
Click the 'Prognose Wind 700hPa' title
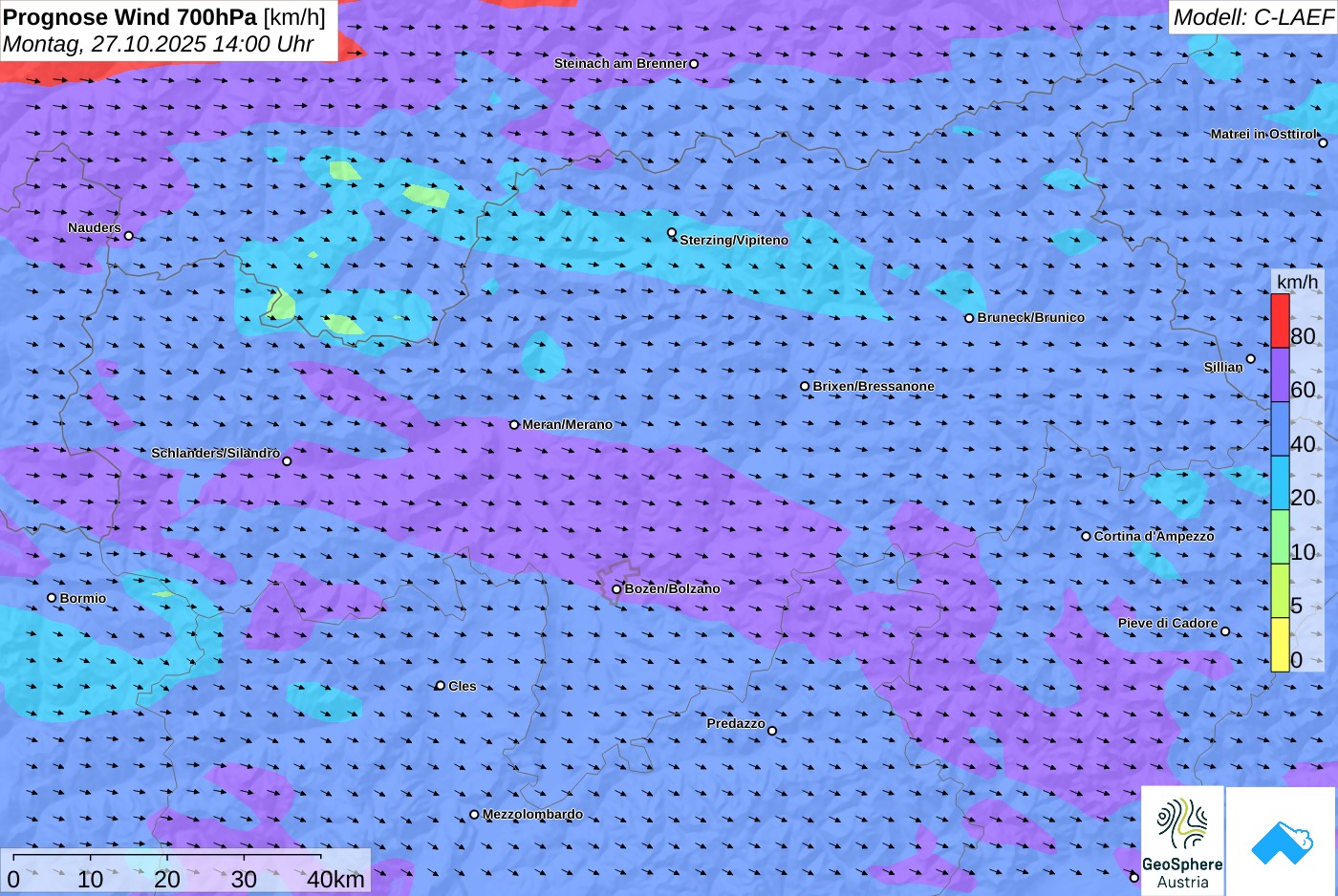click(x=131, y=16)
